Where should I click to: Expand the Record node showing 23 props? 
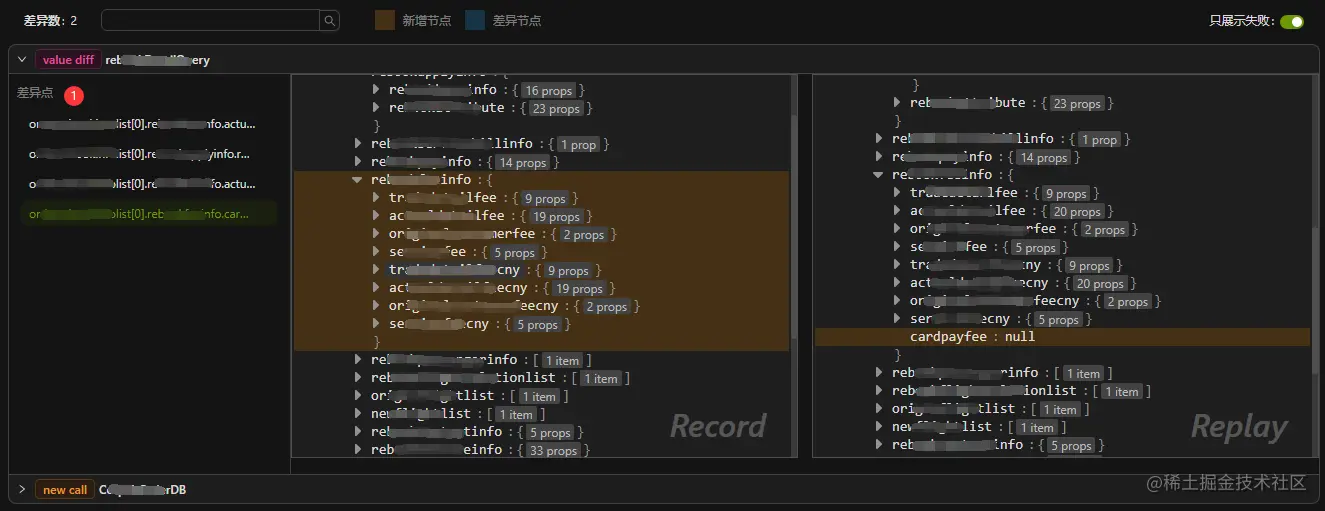[376, 108]
